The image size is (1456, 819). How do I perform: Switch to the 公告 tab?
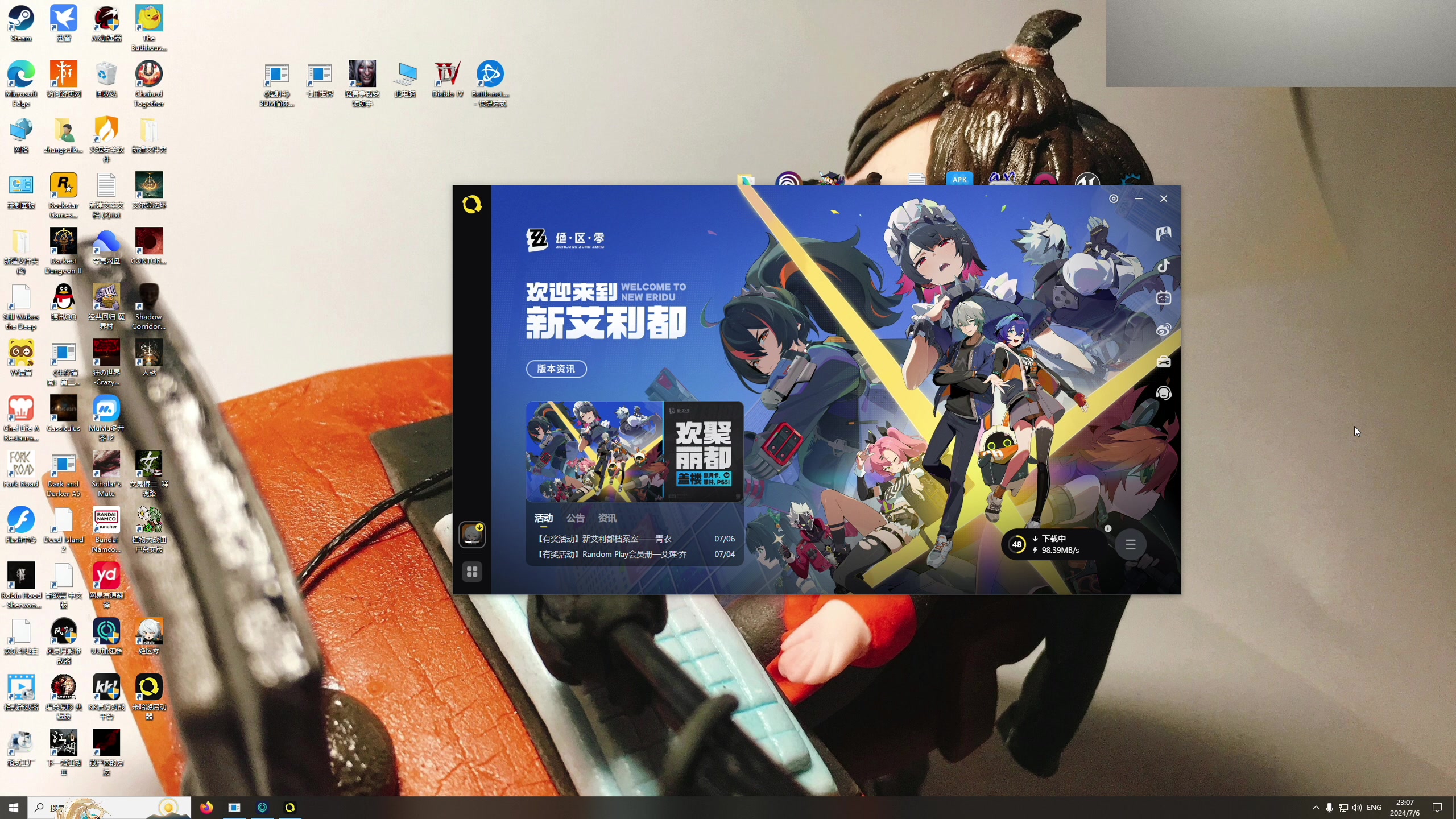[x=575, y=518]
